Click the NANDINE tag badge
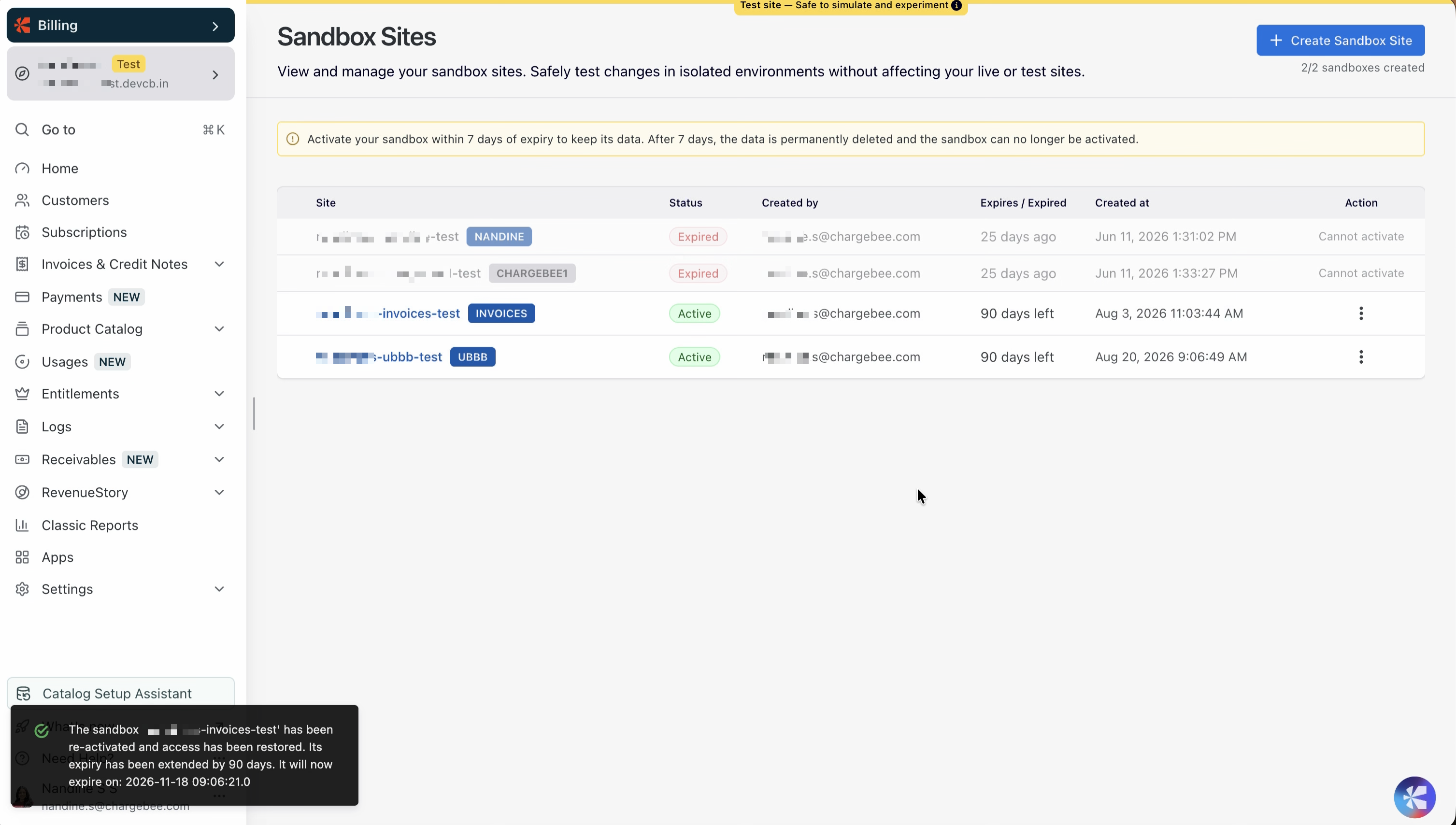Screen dimensions: 1456x825 point(499,237)
